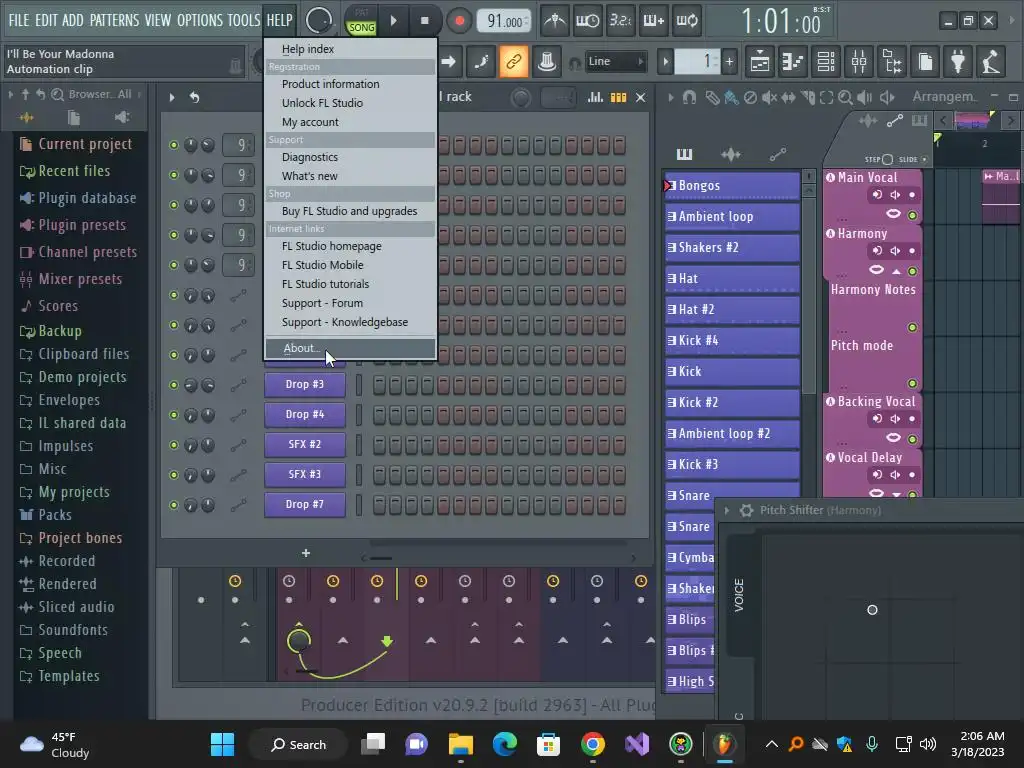Open File Explorer from the taskbar
Viewport: 1024px width, 768px height.
460,744
